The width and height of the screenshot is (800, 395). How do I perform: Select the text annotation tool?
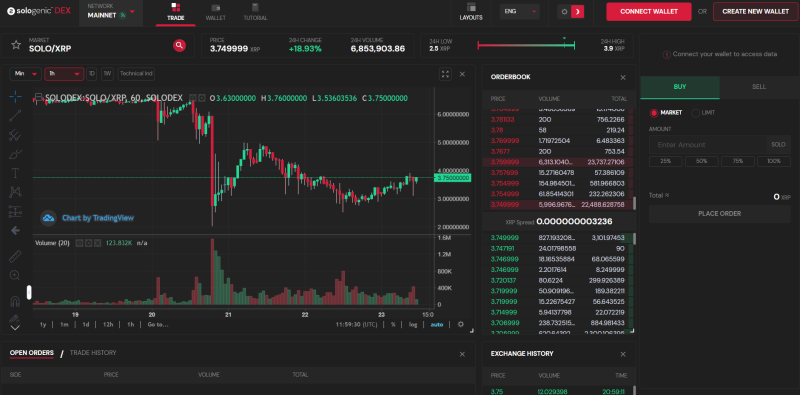(15, 172)
